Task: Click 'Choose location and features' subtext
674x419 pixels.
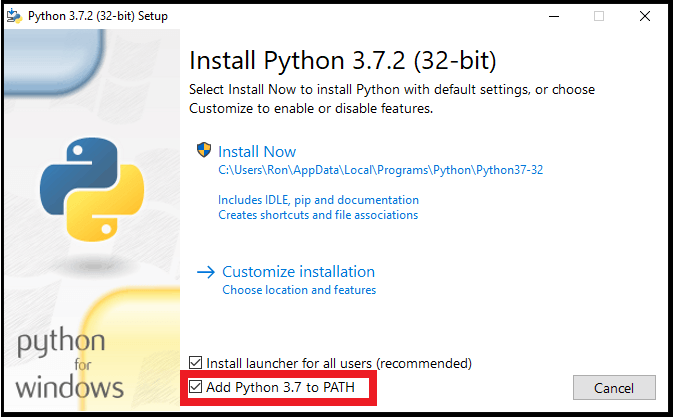Action: 299,290
